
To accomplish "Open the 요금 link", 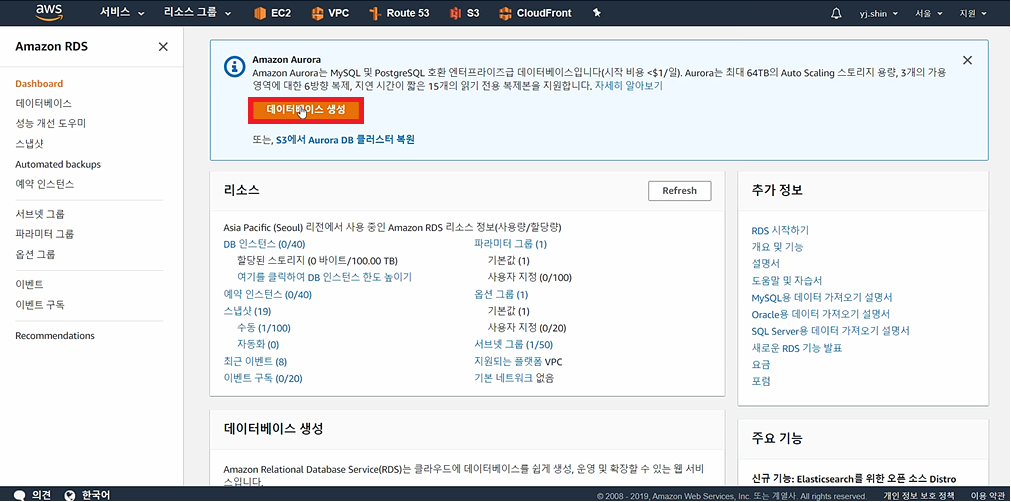I will (x=761, y=365).
